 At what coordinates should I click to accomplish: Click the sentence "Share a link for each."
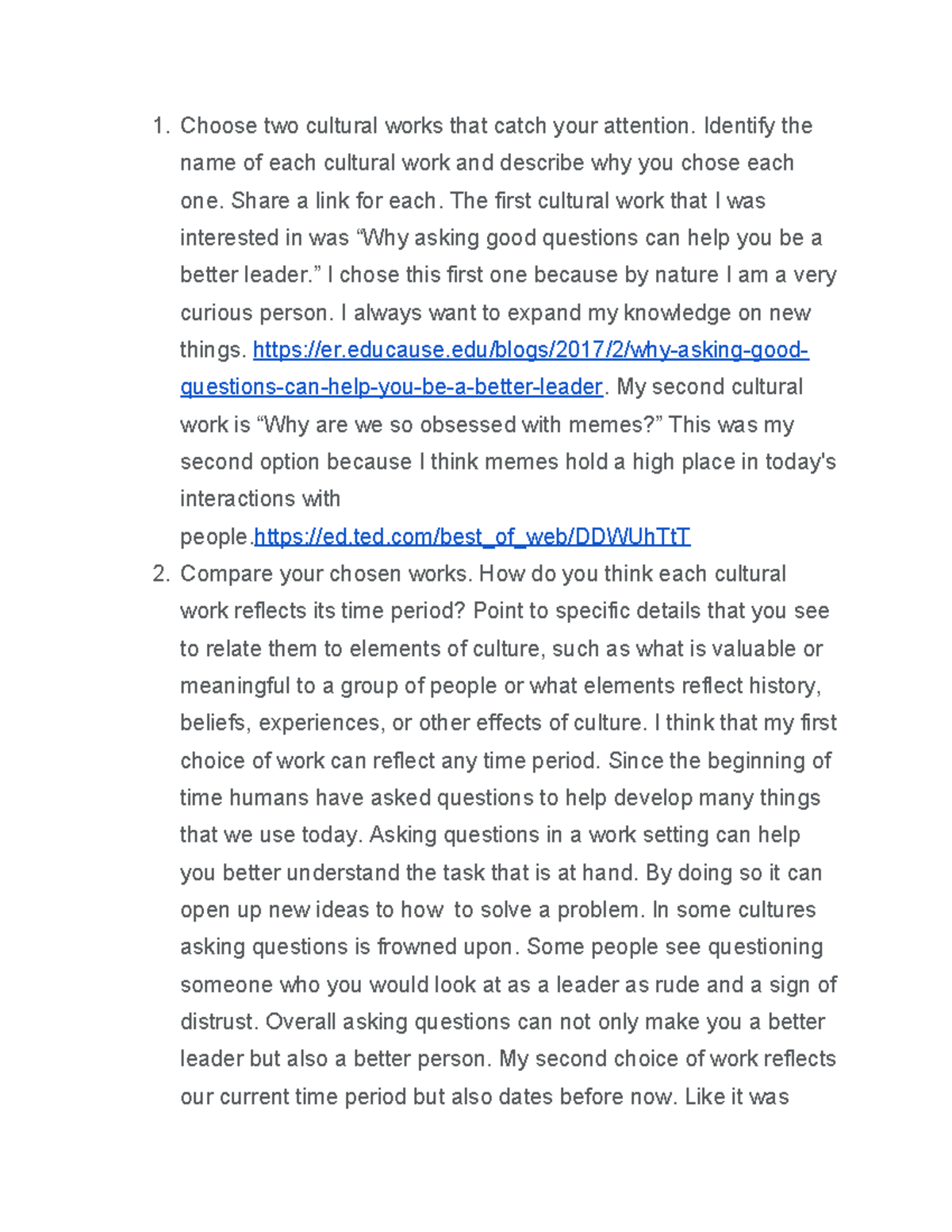(x=334, y=201)
